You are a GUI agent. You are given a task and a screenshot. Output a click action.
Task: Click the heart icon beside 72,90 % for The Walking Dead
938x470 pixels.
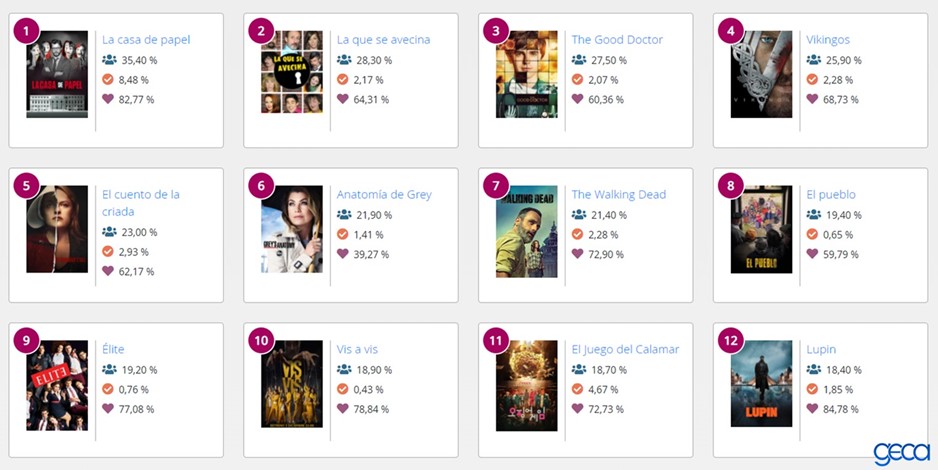tap(577, 254)
